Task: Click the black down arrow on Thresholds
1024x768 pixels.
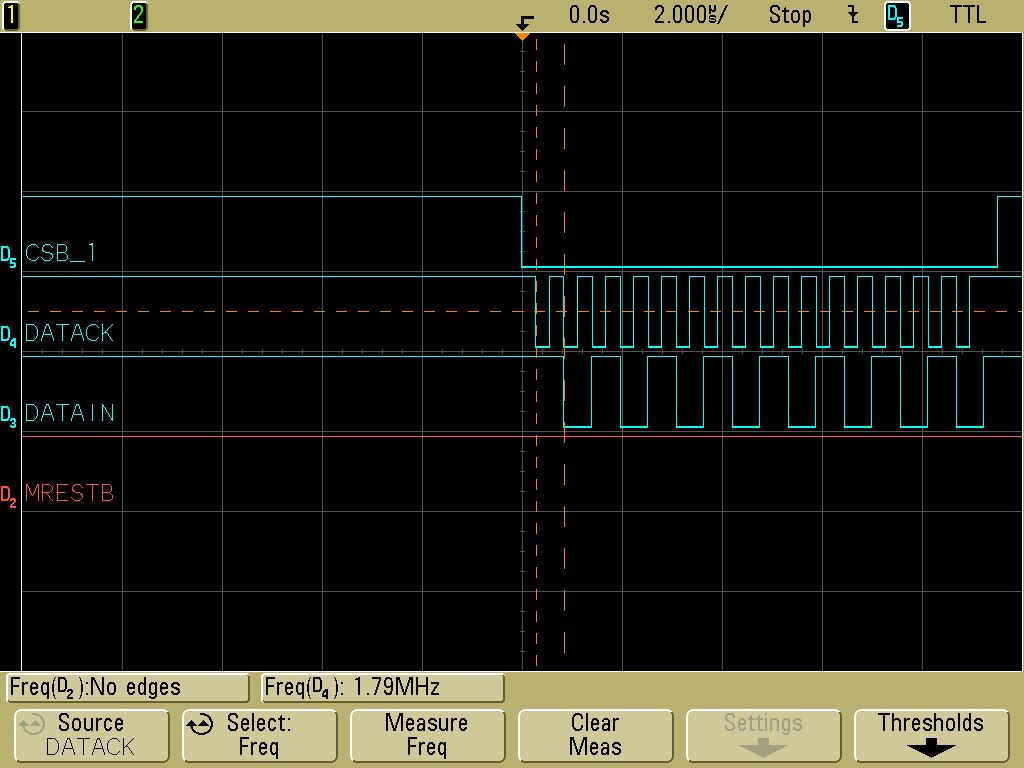Action: tap(931, 748)
